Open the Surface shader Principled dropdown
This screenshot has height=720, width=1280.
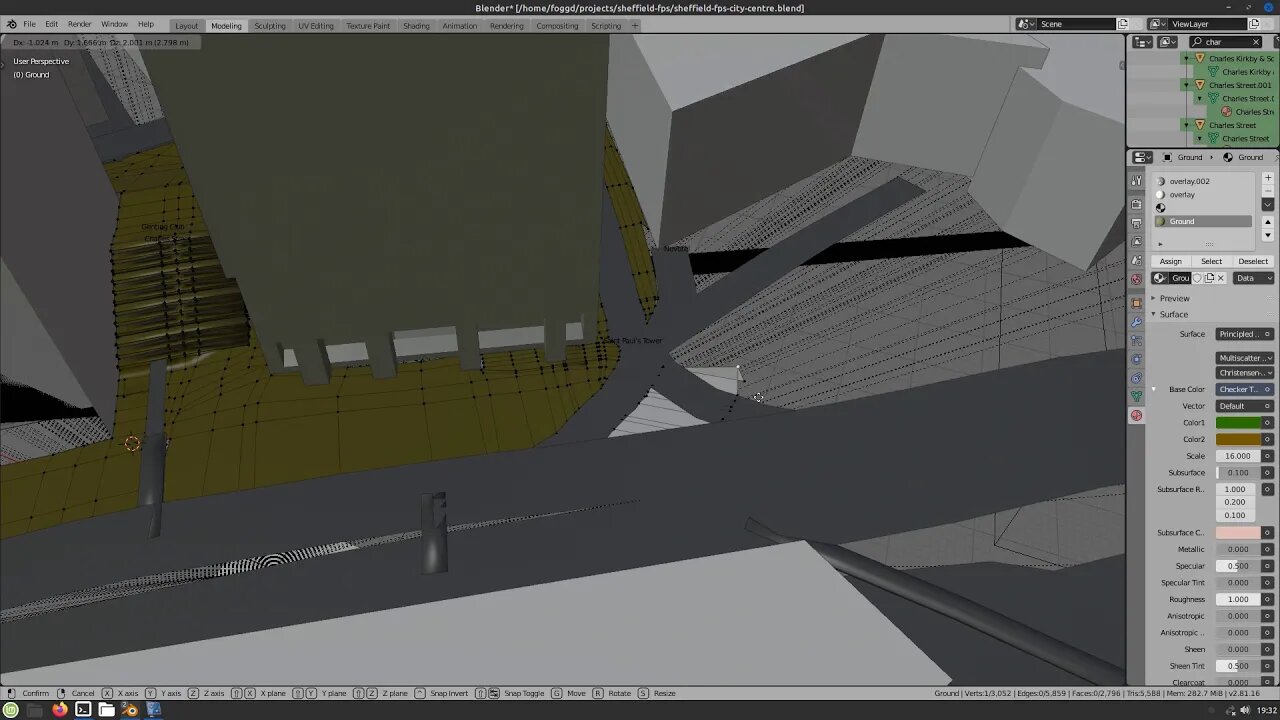click(x=1245, y=334)
